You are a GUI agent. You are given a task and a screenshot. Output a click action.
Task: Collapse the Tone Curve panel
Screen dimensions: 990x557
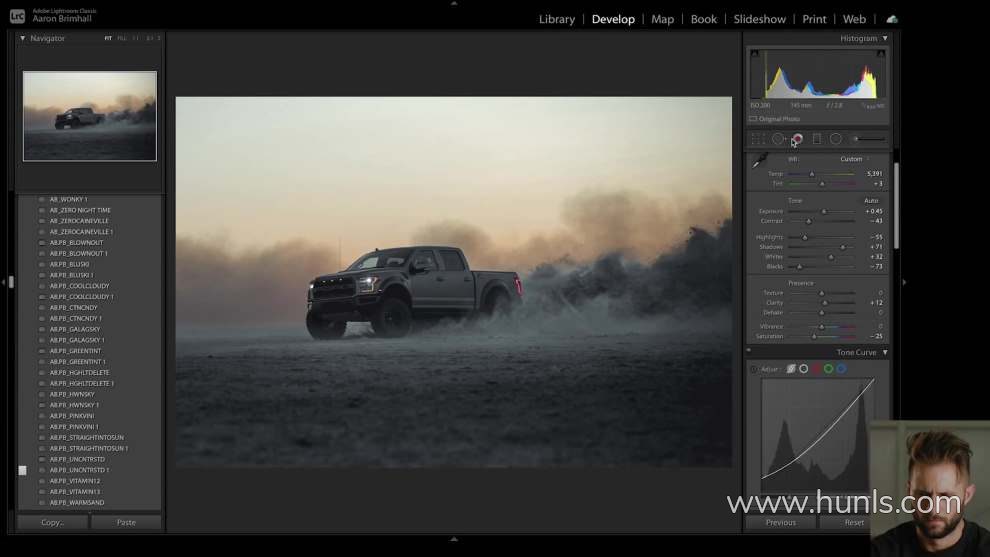coord(885,352)
